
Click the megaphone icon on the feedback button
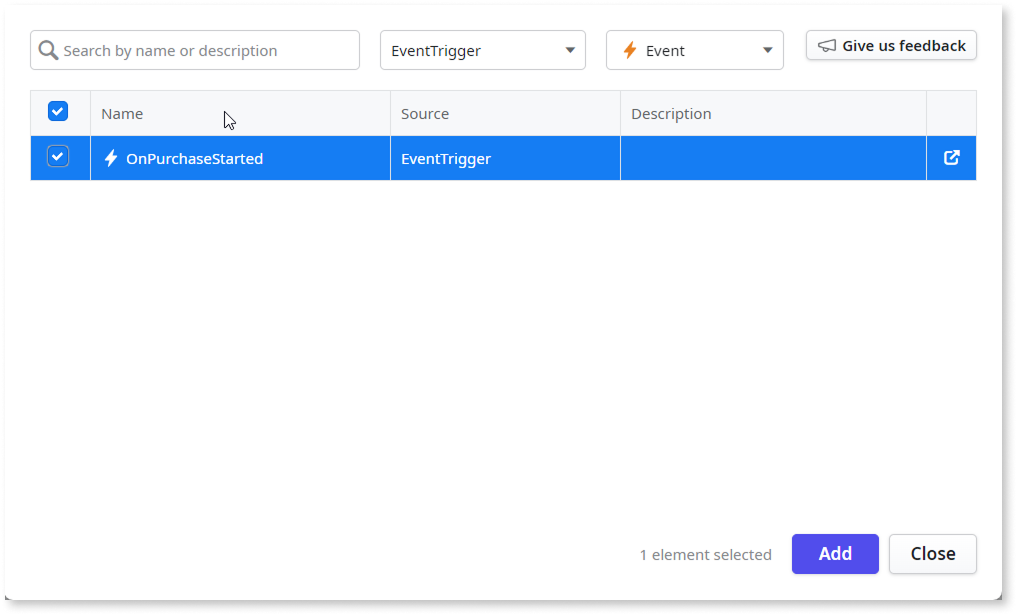click(x=826, y=45)
